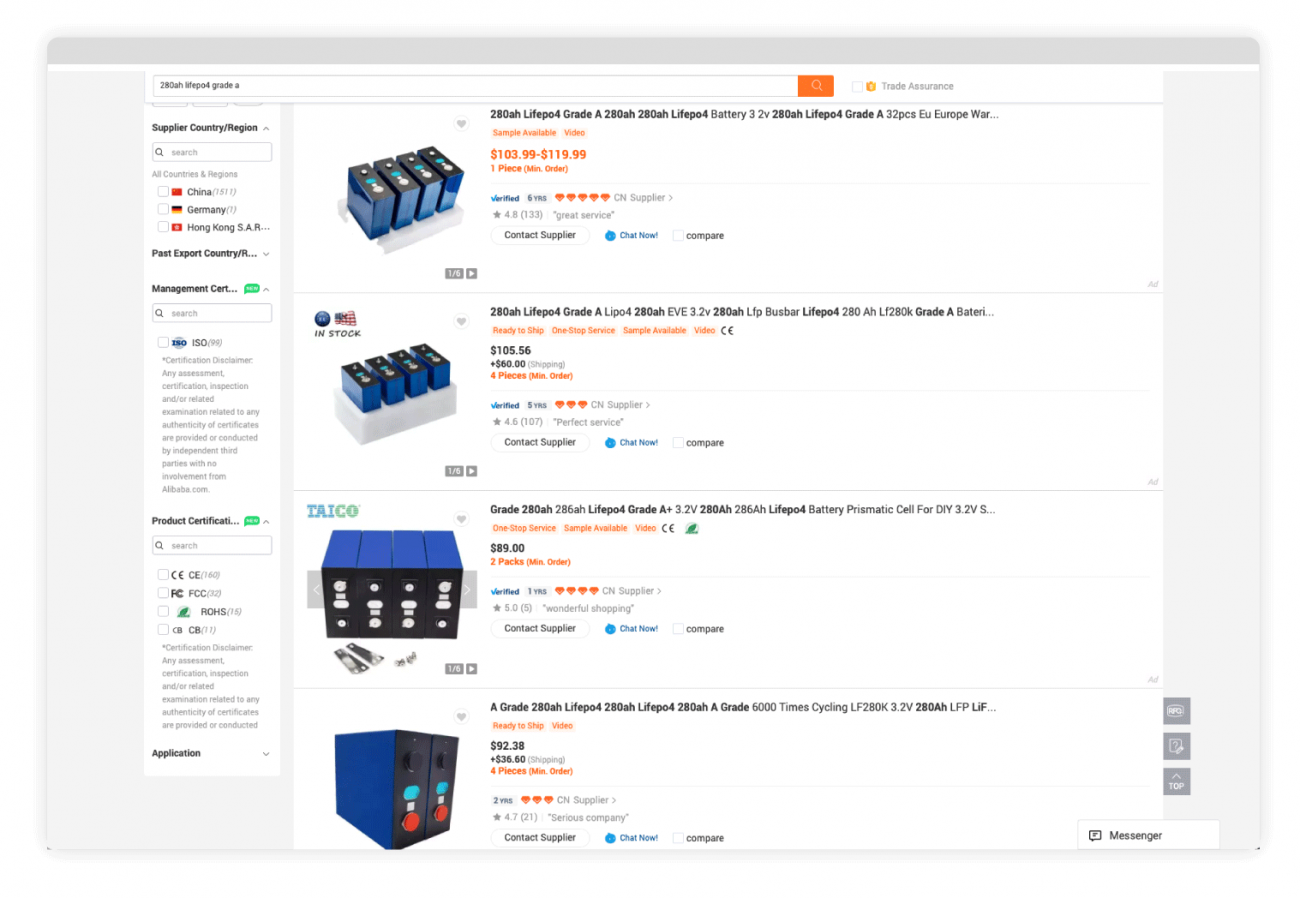Click Contact Supplier for the $105.56 listing
Screen dimensions: 1300x898
click(540, 442)
